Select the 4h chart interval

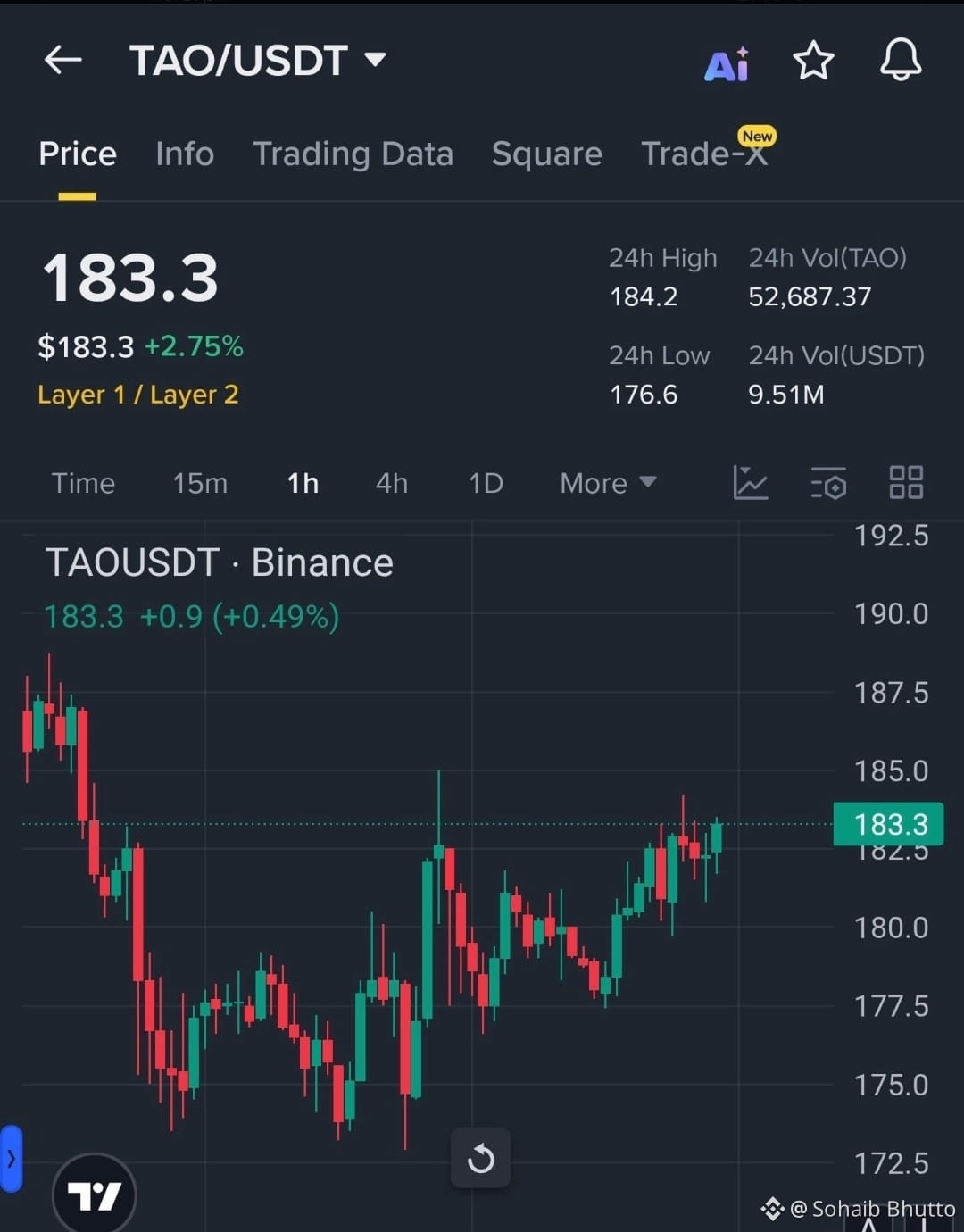[x=392, y=483]
